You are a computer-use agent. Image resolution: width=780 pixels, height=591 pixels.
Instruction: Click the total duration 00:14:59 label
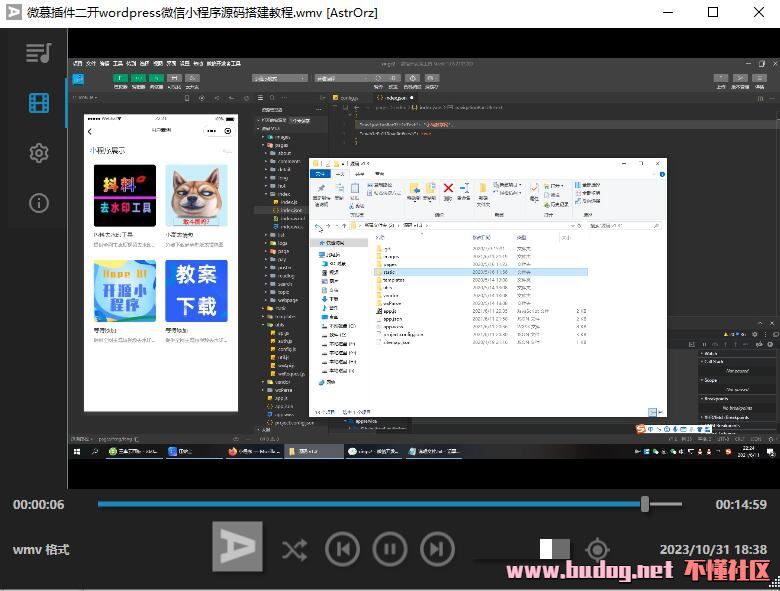pyautogui.click(x=740, y=505)
